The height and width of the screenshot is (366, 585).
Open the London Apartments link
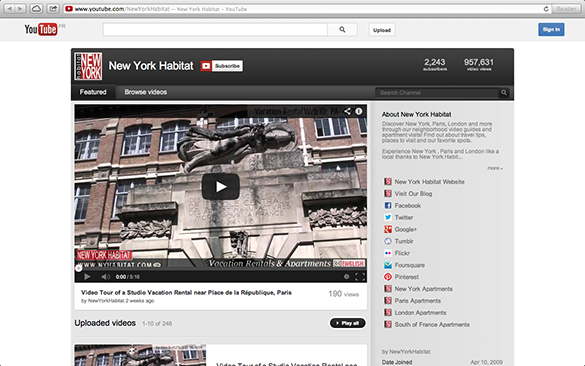(x=420, y=313)
